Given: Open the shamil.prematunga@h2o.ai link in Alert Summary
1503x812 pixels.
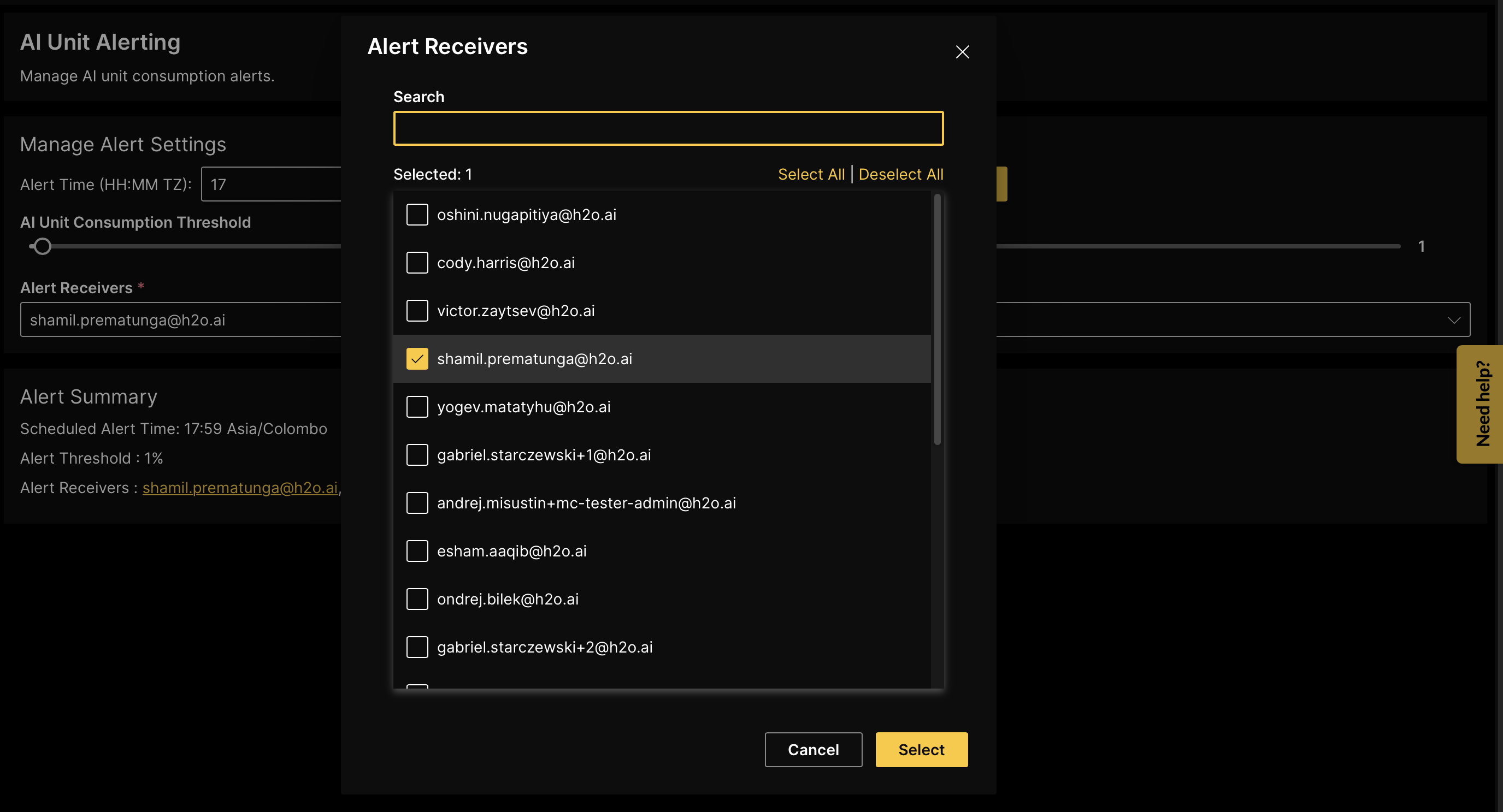Looking at the screenshot, I should click(240, 488).
